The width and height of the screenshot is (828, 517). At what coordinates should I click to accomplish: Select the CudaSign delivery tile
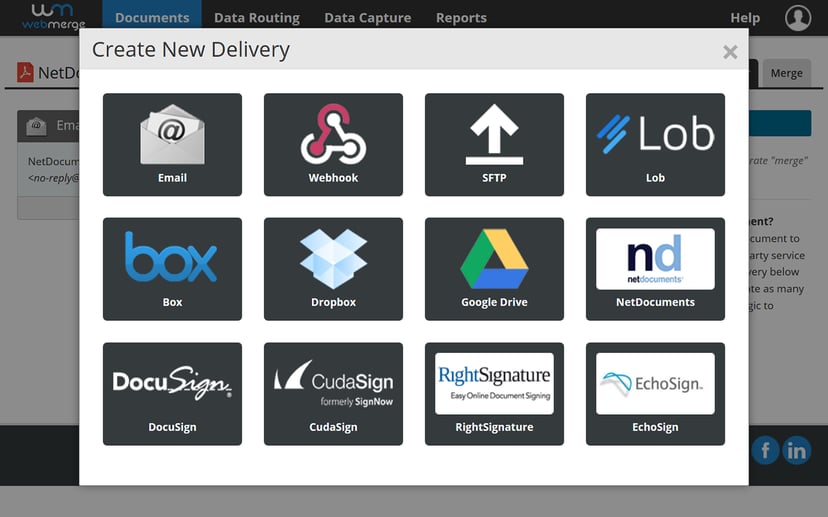(333, 394)
